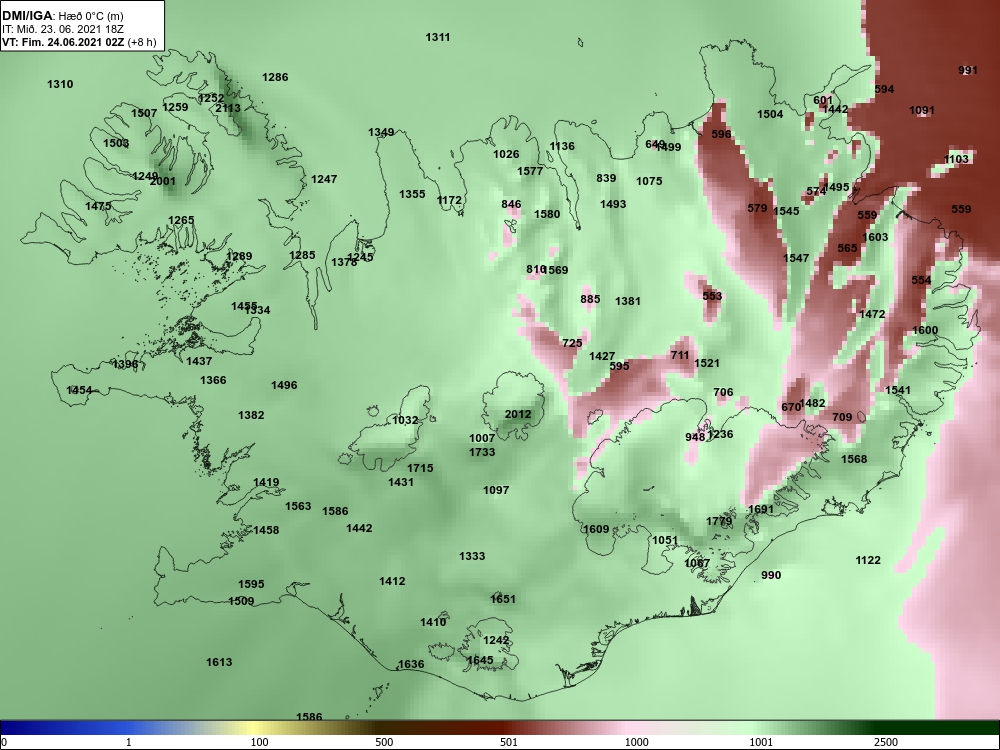
Task: Click the map value 1603
Action: pyautogui.click(x=875, y=237)
